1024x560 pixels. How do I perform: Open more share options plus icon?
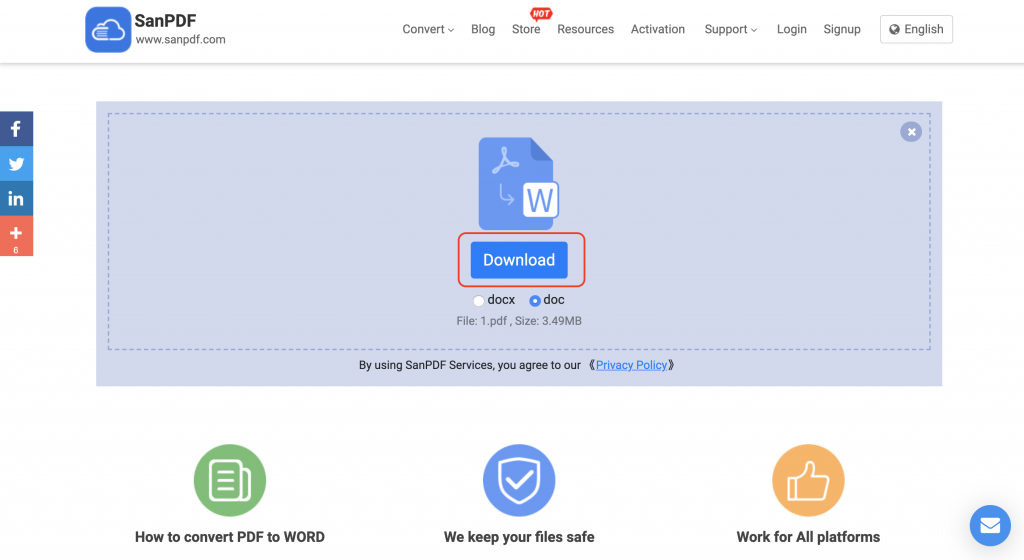(16, 236)
